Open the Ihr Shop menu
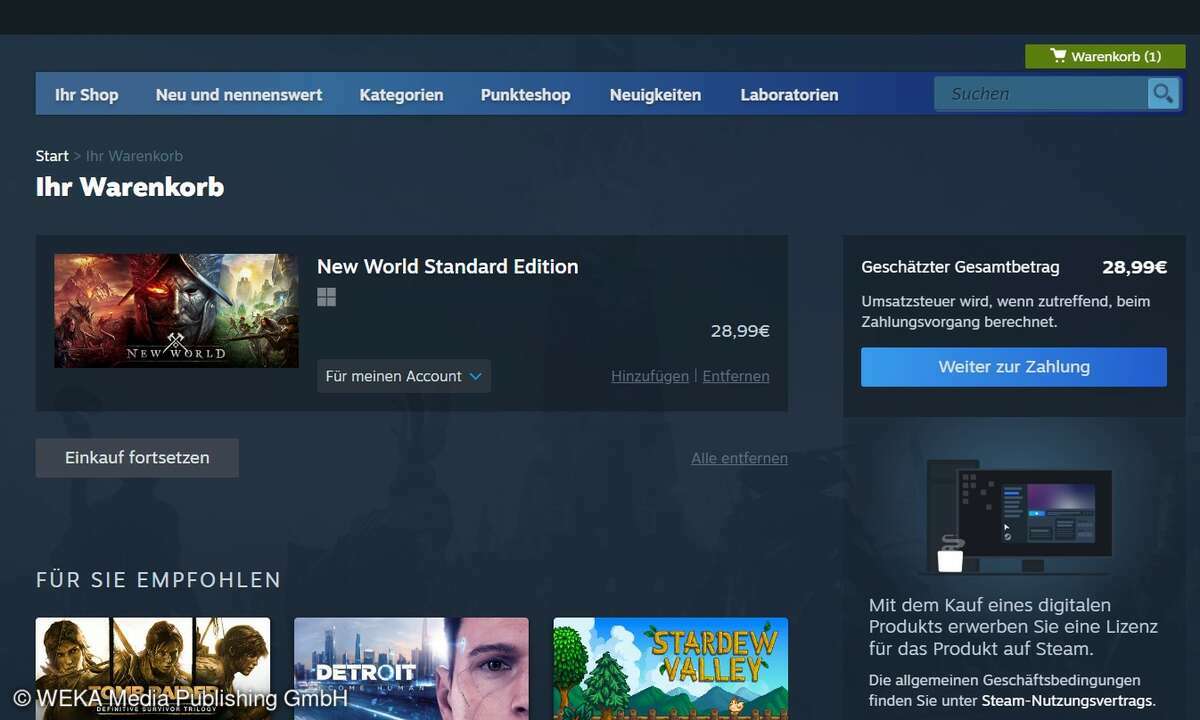The image size is (1200, 720). pos(86,95)
